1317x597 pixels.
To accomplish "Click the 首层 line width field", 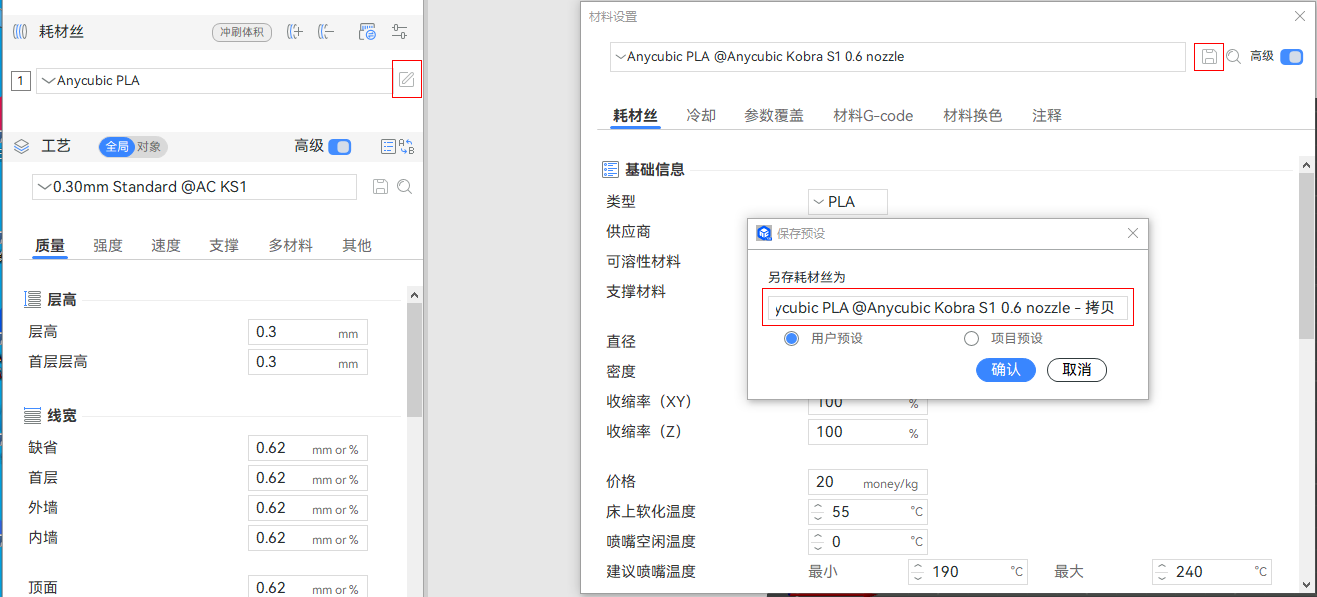I will point(308,478).
